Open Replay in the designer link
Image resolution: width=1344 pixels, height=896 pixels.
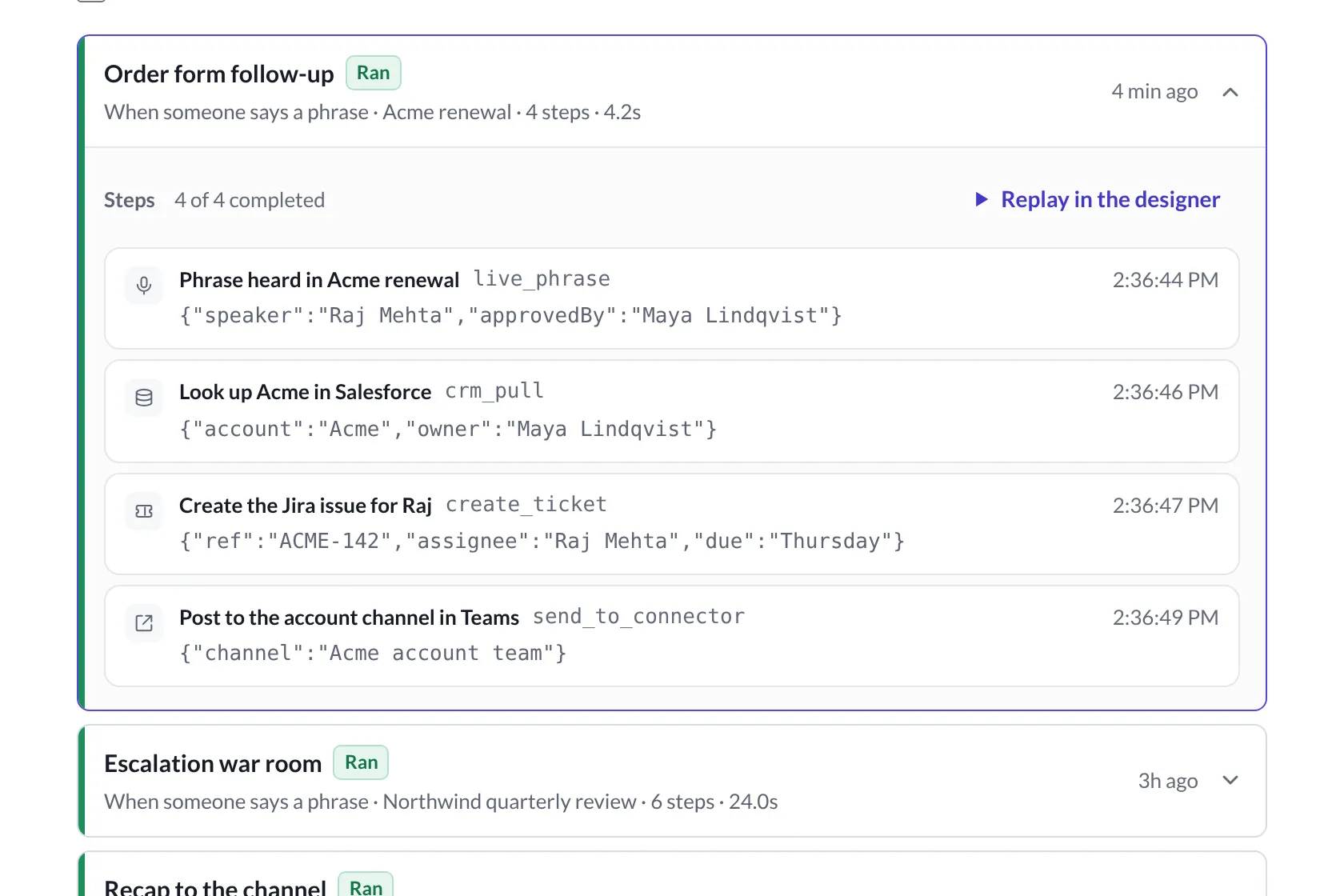[1098, 199]
